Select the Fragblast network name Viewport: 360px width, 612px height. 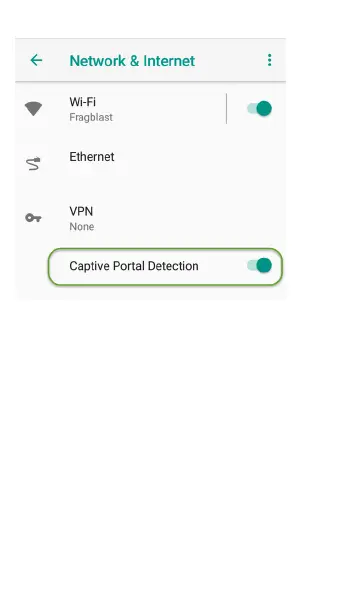point(91,117)
